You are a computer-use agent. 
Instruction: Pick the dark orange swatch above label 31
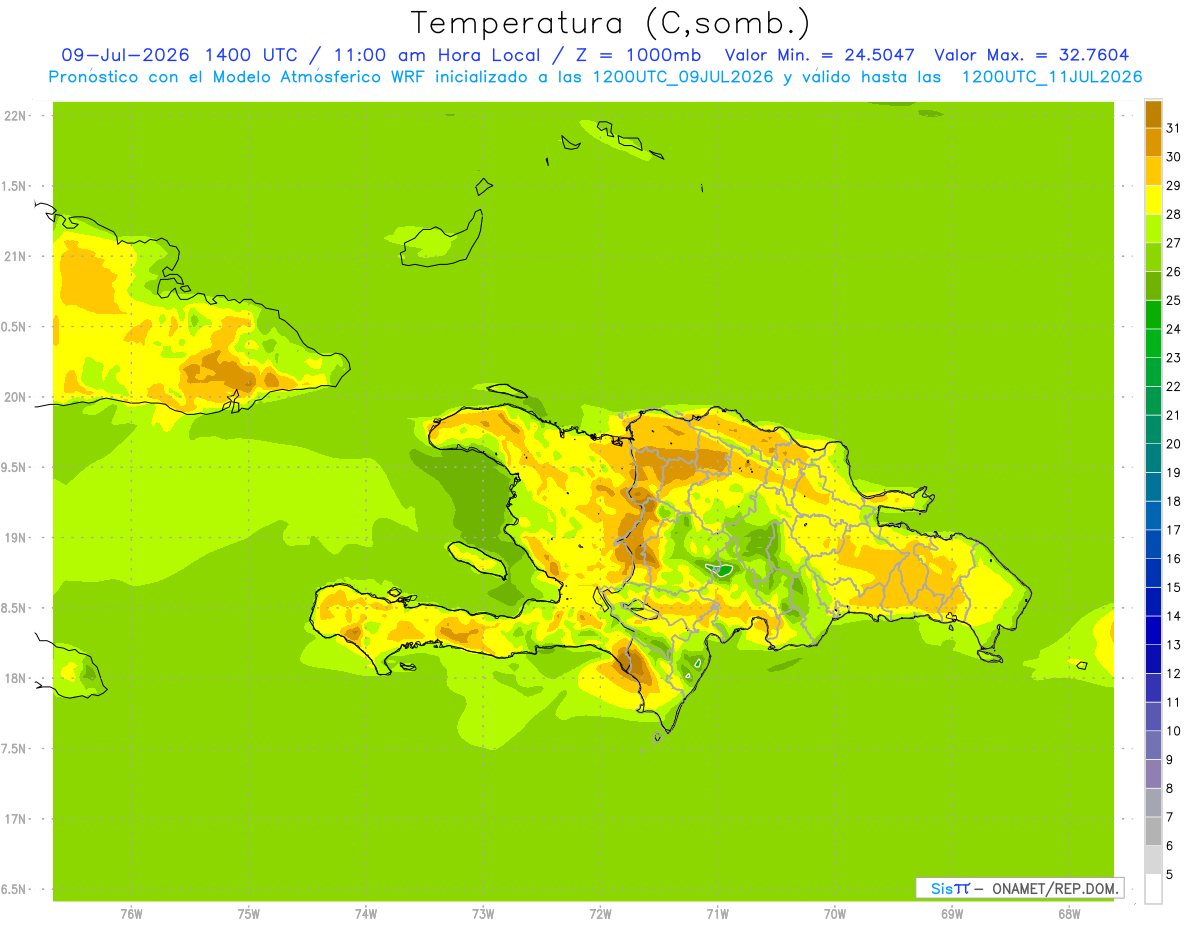tap(1153, 114)
